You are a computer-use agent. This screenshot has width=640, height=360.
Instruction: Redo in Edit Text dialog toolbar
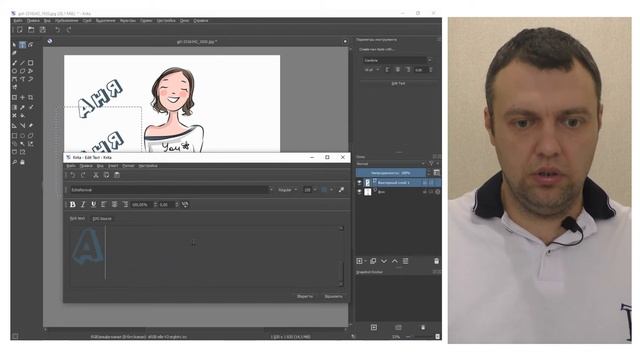(x=83, y=175)
